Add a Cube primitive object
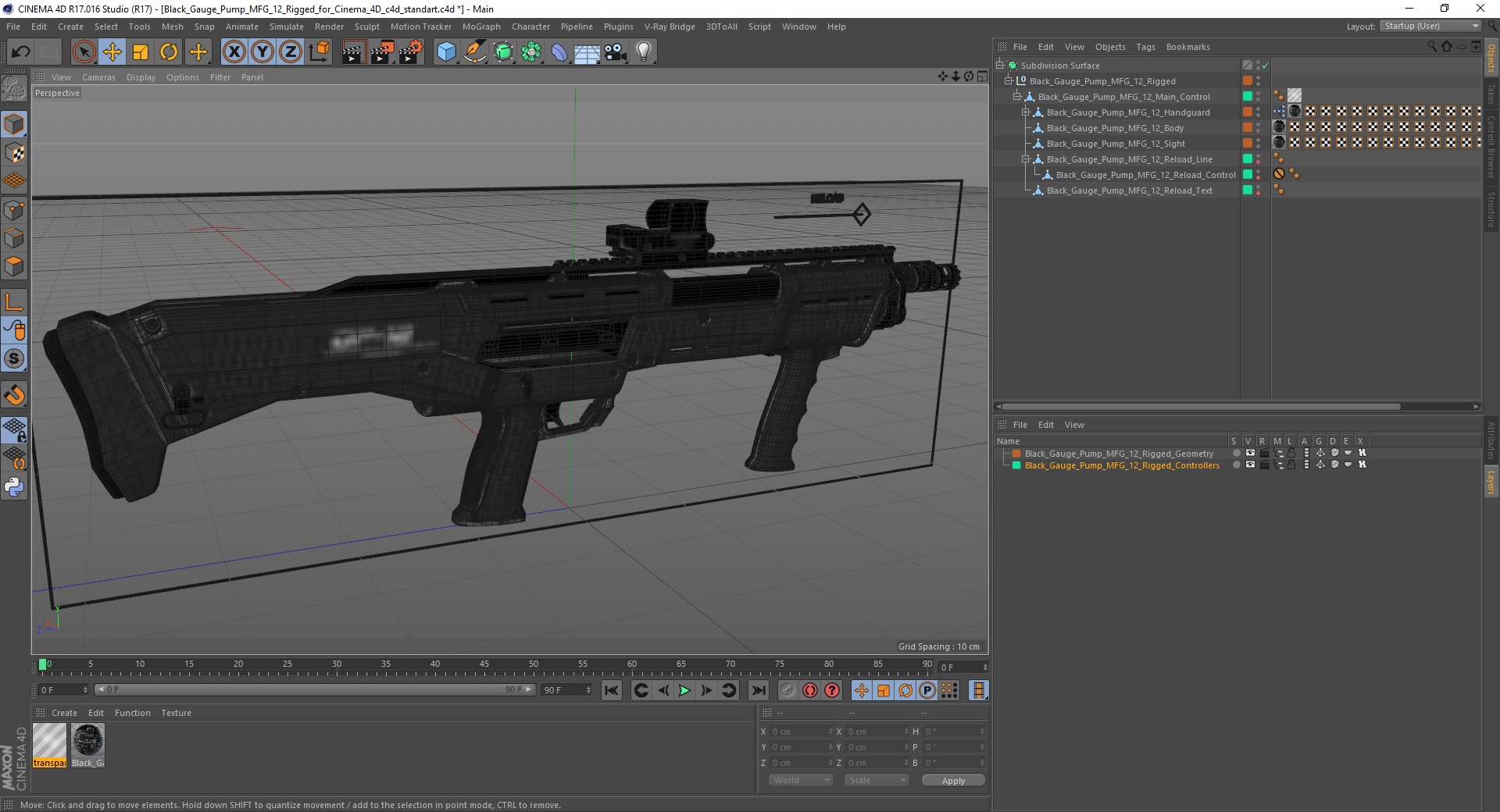The height and width of the screenshot is (812, 1500). click(446, 52)
